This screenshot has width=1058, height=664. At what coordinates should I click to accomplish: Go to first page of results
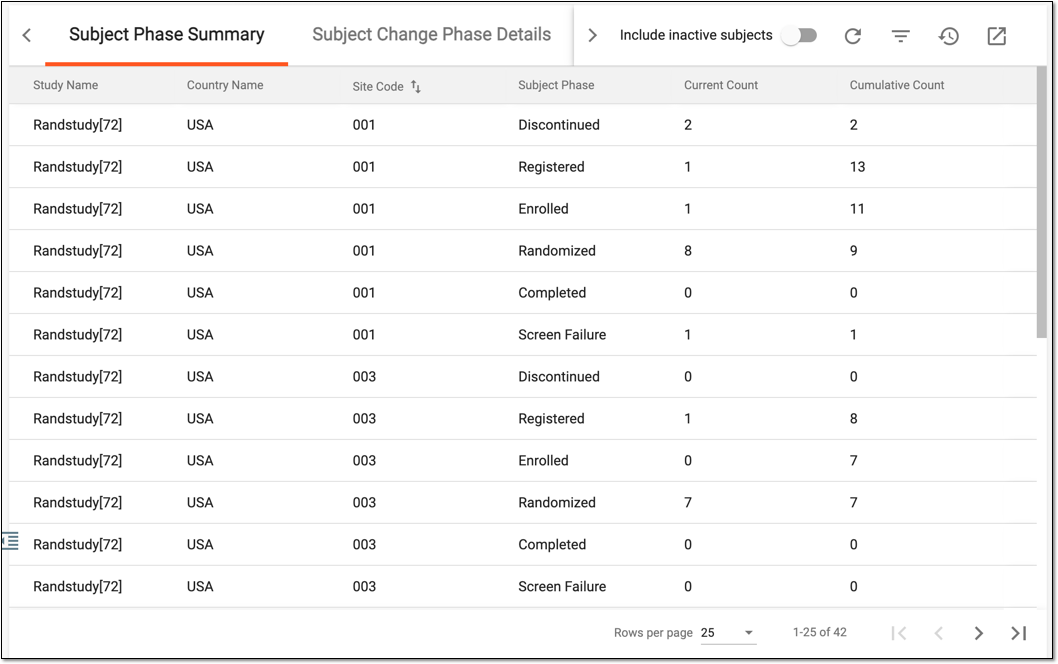click(898, 633)
